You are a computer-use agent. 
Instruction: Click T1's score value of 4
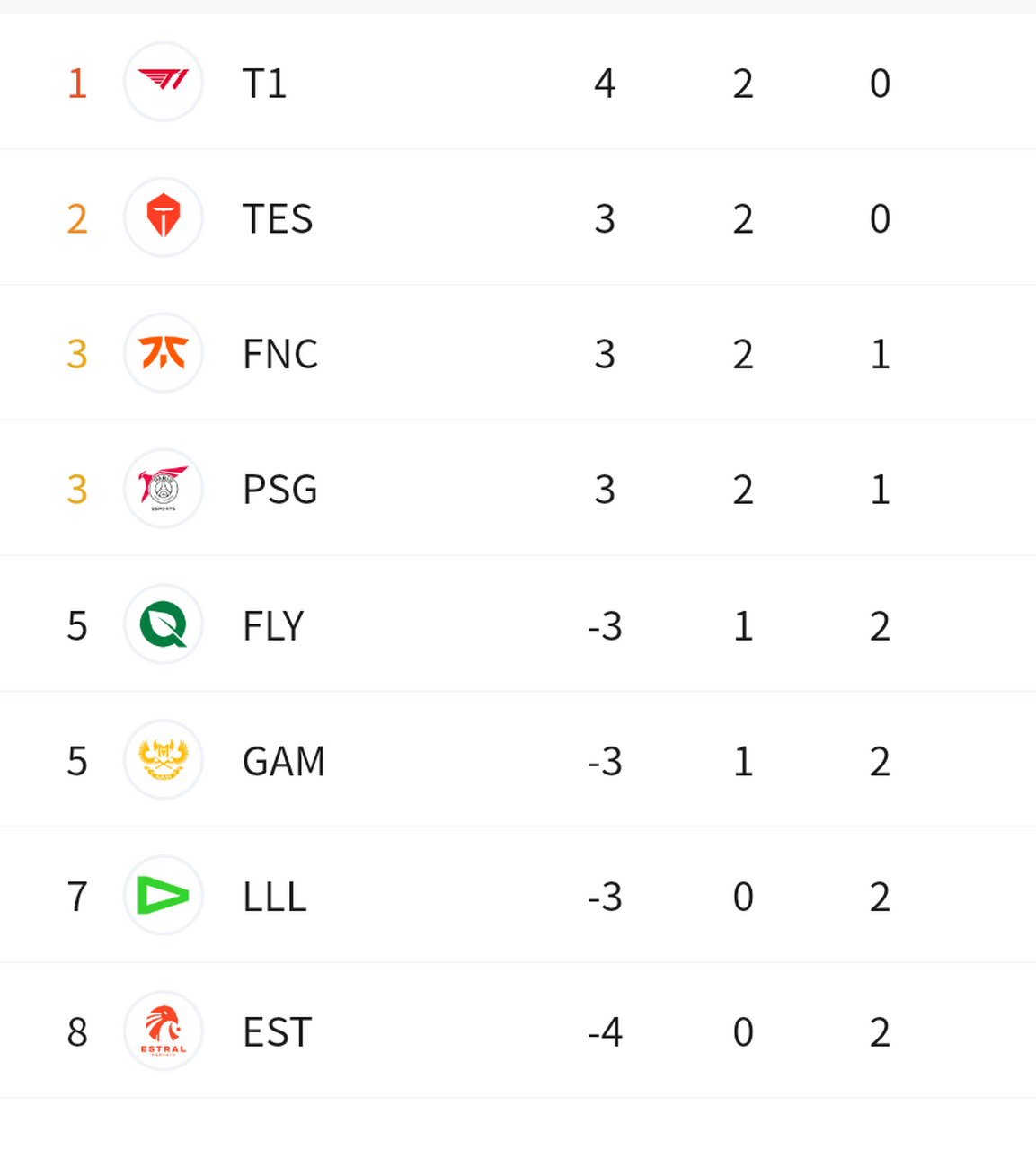(x=605, y=84)
